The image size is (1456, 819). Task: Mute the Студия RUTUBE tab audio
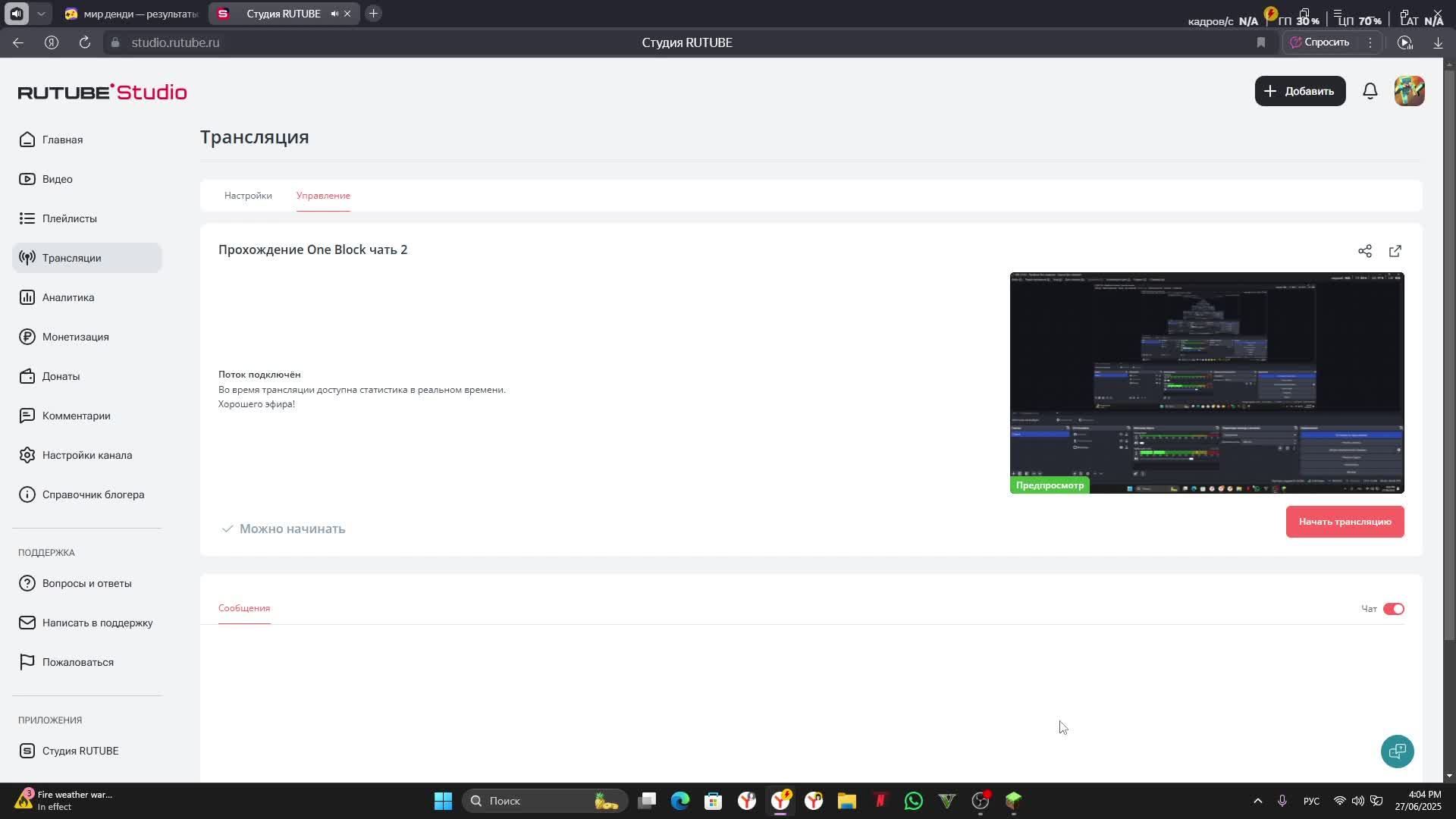pyautogui.click(x=334, y=14)
